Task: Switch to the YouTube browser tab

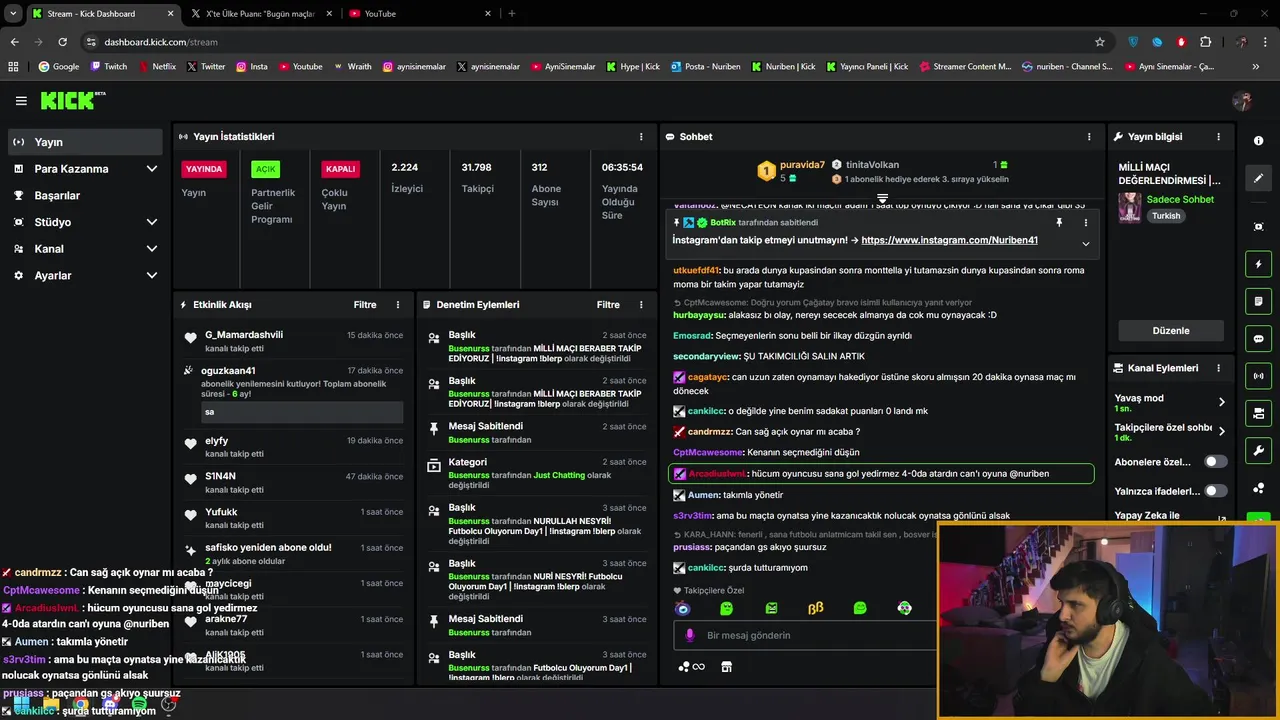Action: tap(418, 14)
